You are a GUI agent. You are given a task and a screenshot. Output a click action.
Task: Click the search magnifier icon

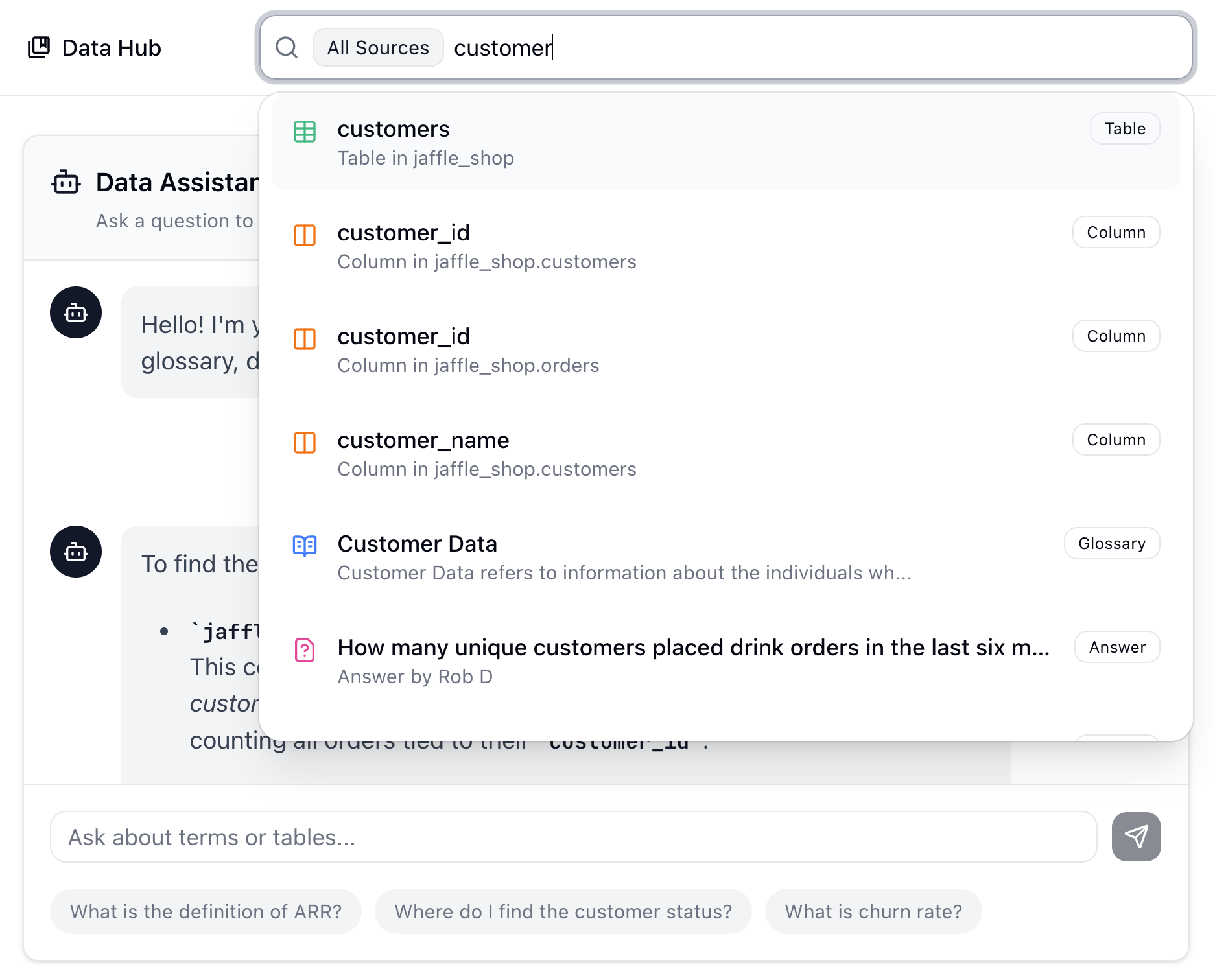[287, 47]
